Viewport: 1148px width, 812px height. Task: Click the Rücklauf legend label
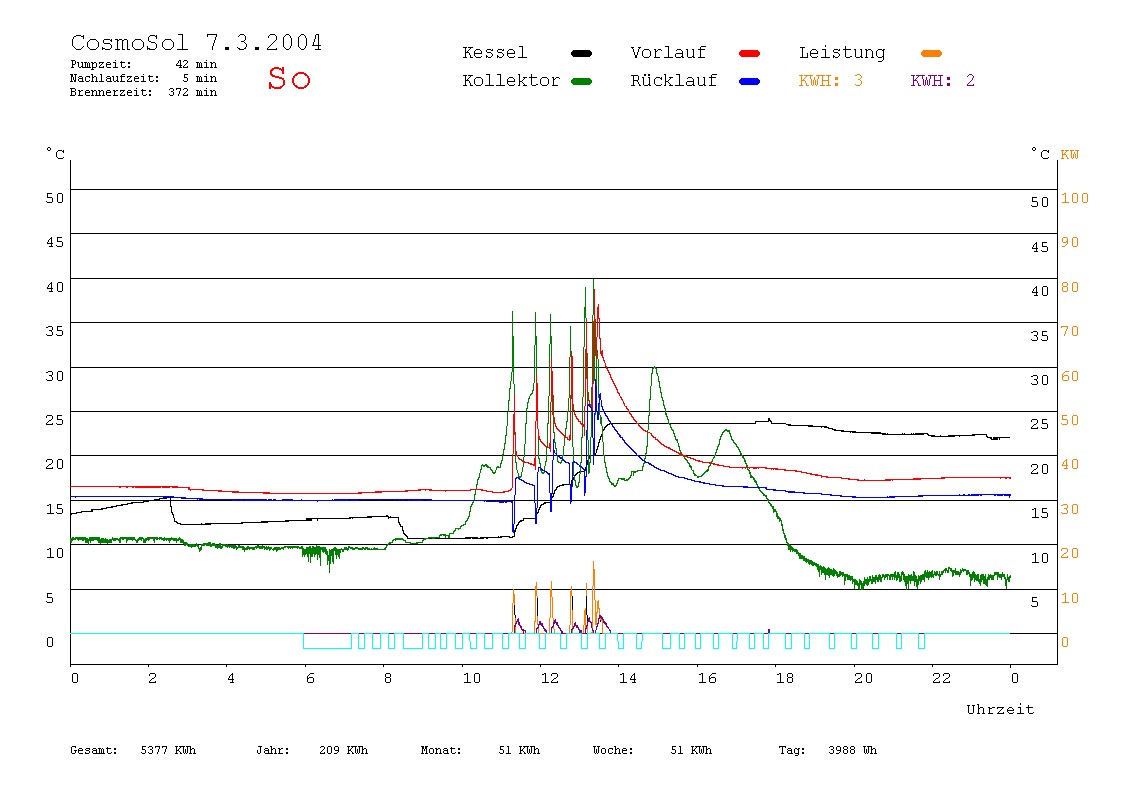674,81
